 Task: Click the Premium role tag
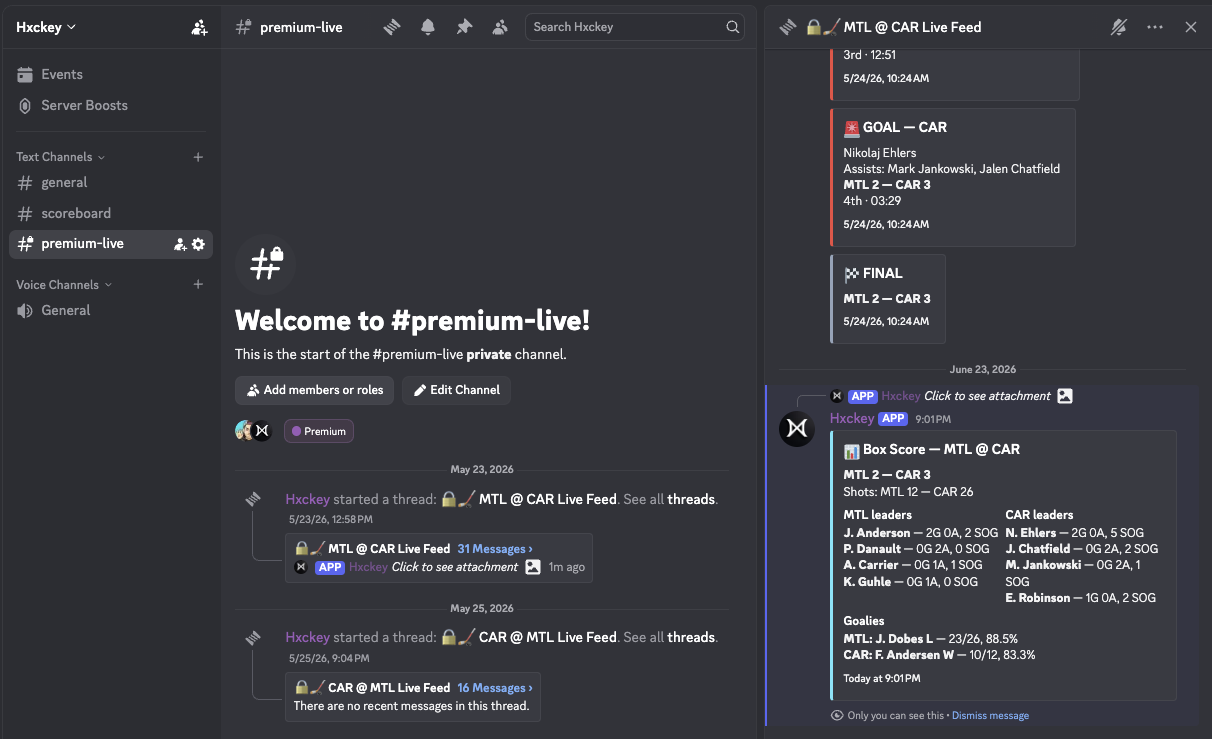point(319,431)
